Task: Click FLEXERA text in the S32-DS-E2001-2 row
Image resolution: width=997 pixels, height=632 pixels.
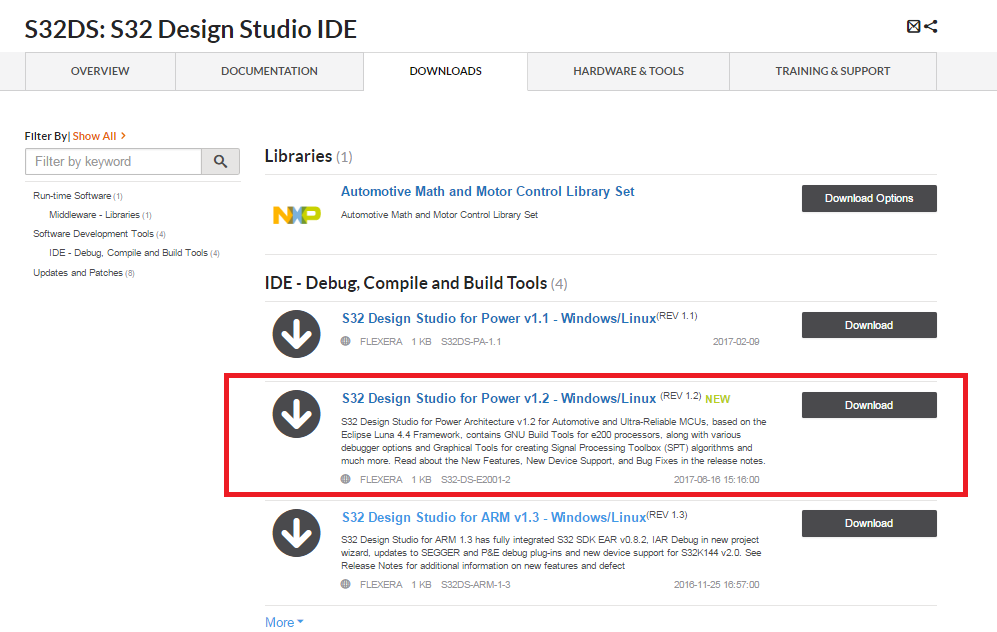Action: (x=382, y=479)
